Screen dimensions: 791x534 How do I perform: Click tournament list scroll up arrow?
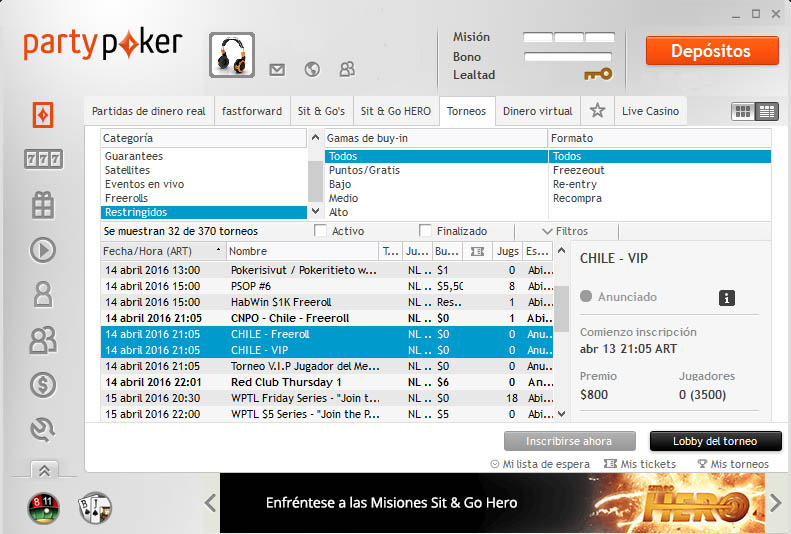[561, 250]
